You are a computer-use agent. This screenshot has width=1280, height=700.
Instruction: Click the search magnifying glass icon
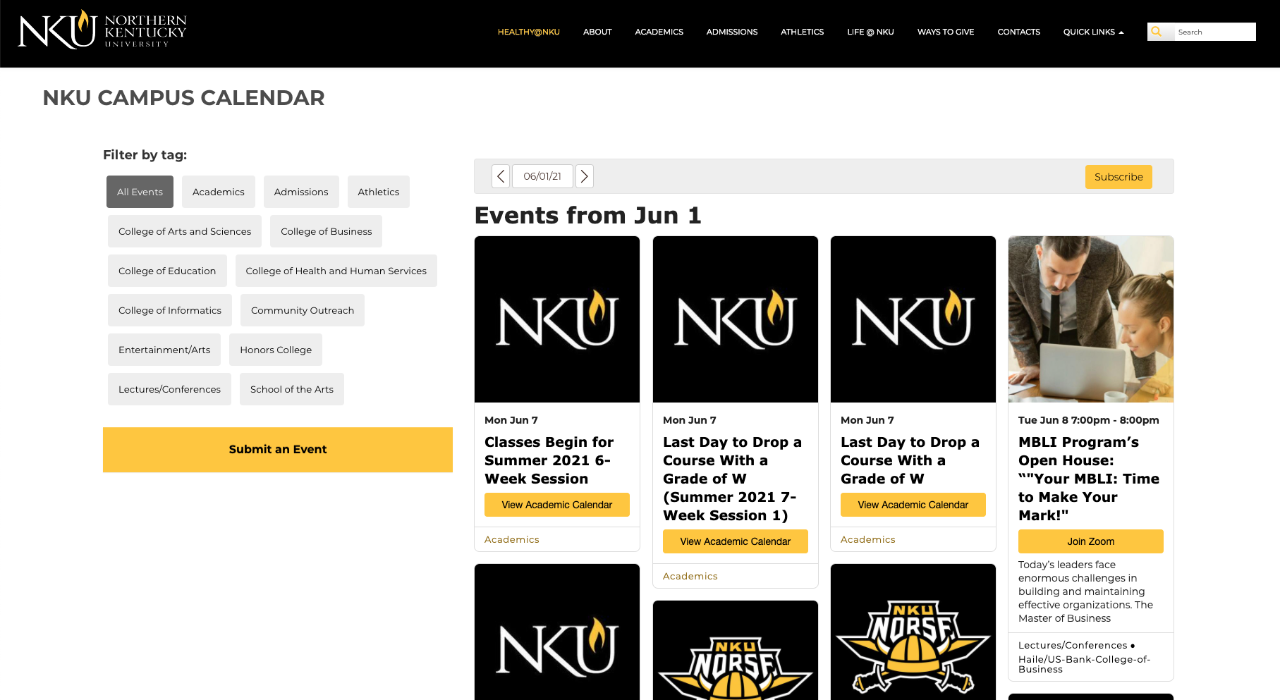click(1158, 31)
